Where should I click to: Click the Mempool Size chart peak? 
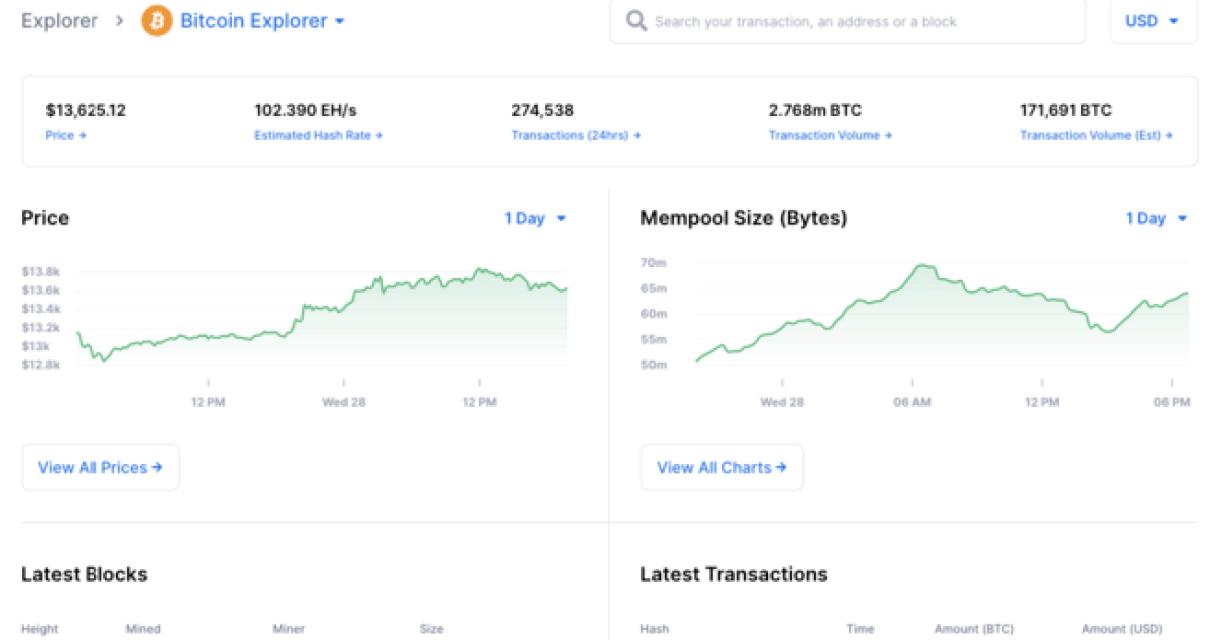[923, 267]
